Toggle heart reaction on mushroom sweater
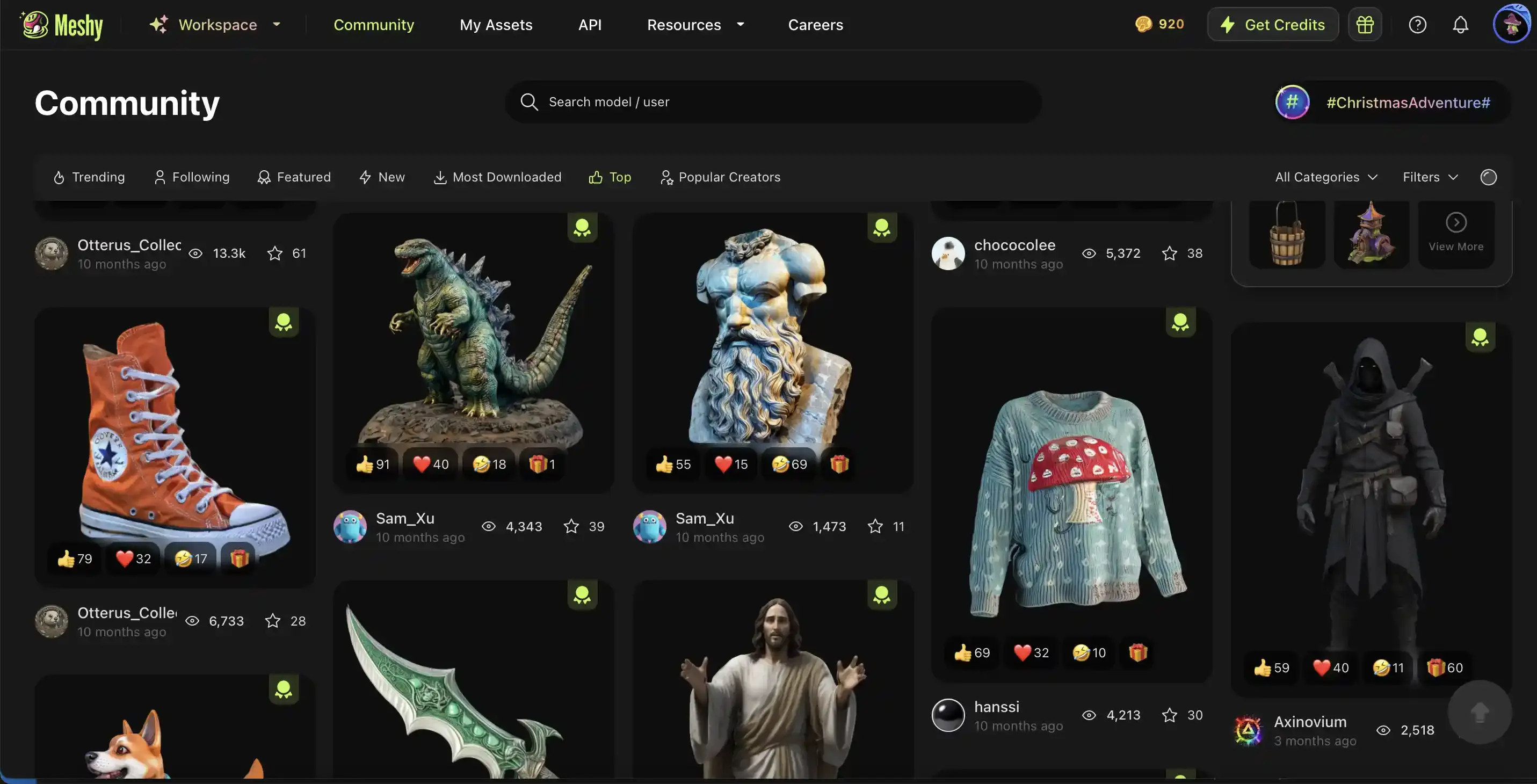 click(x=1031, y=653)
